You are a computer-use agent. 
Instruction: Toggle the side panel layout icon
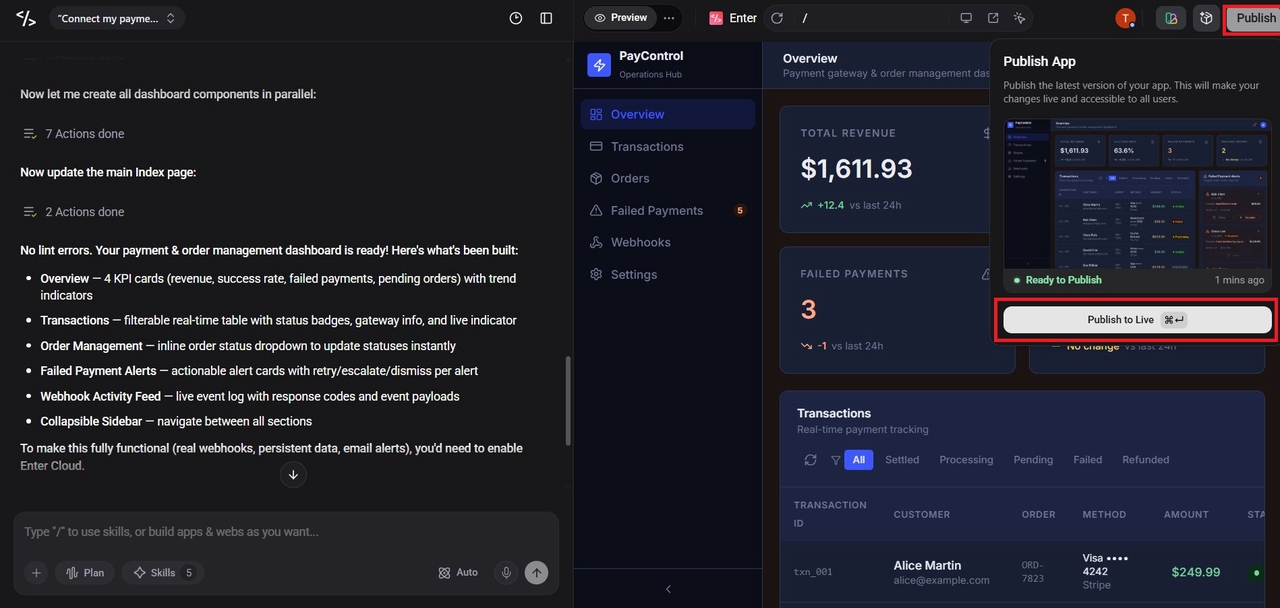(x=546, y=18)
